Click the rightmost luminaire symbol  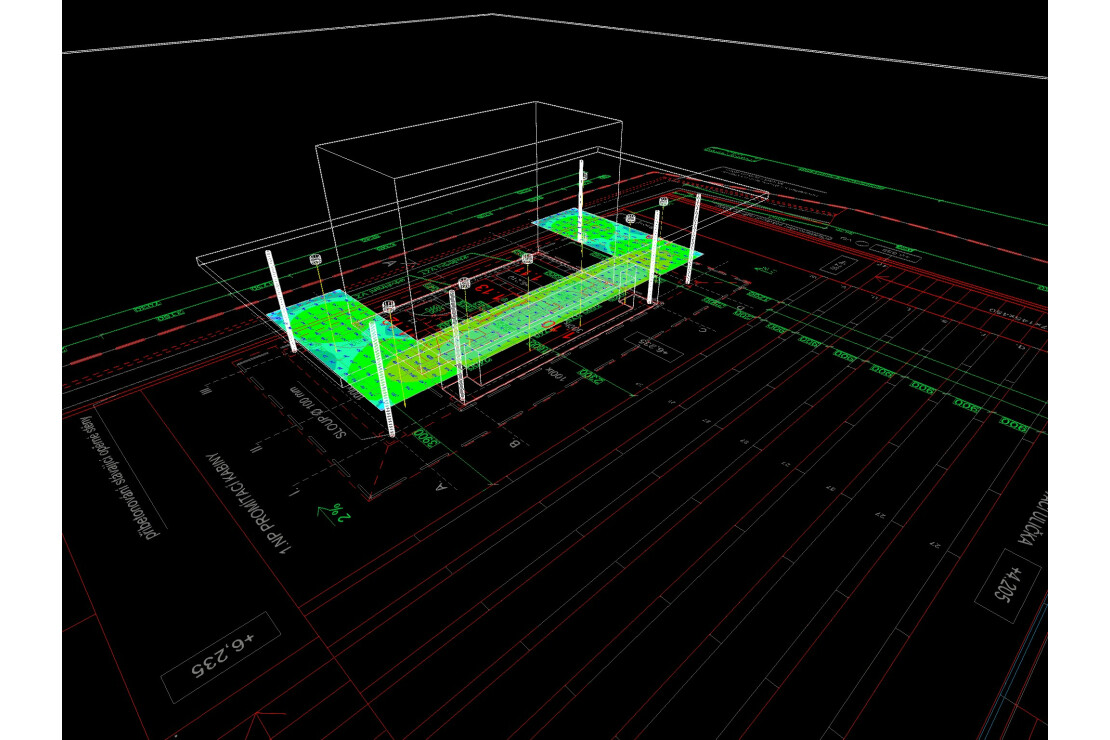(x=662, y=201)
